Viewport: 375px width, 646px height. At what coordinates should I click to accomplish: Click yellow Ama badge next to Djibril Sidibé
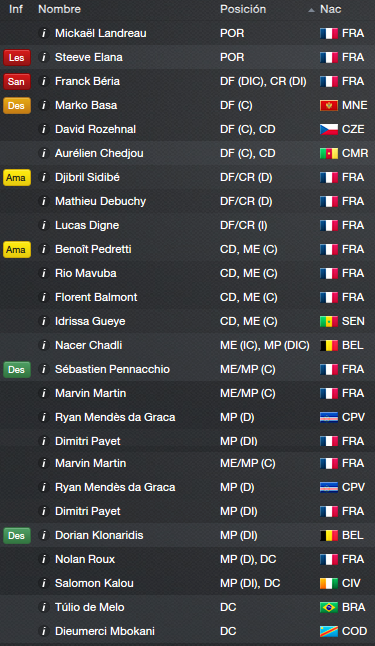(x=16, y=178)
